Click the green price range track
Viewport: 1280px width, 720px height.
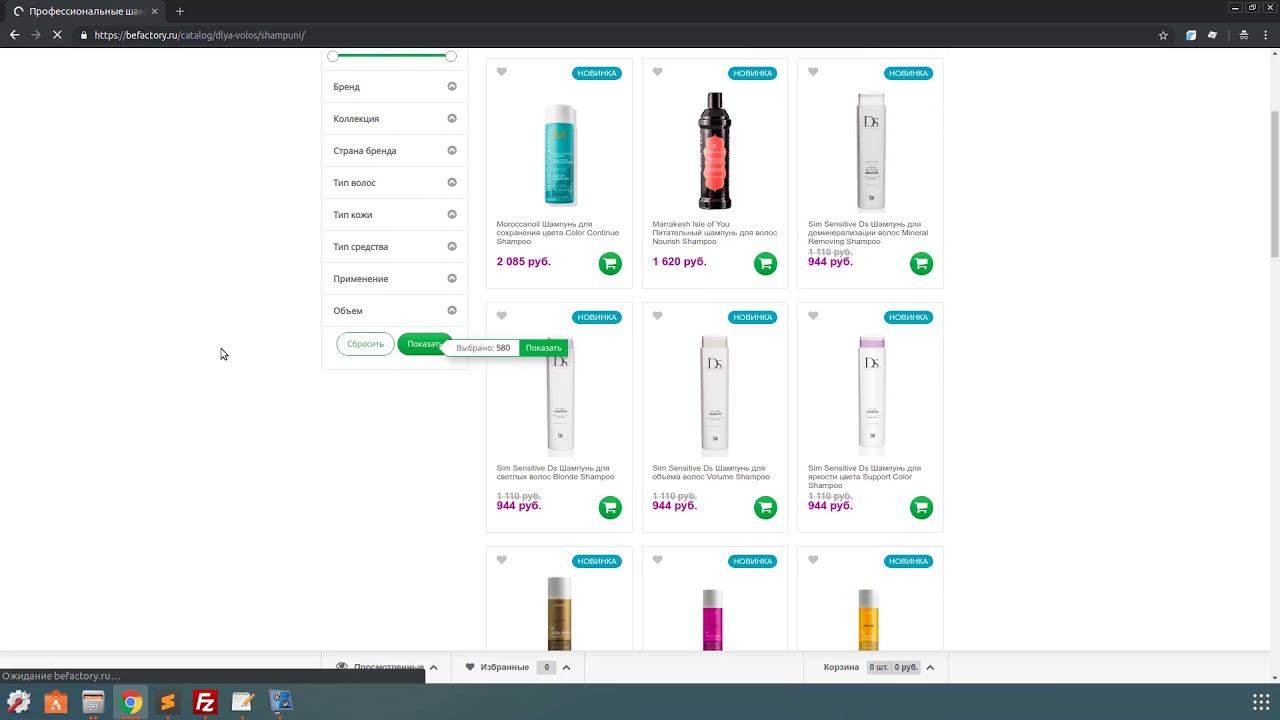coord(392,56)
